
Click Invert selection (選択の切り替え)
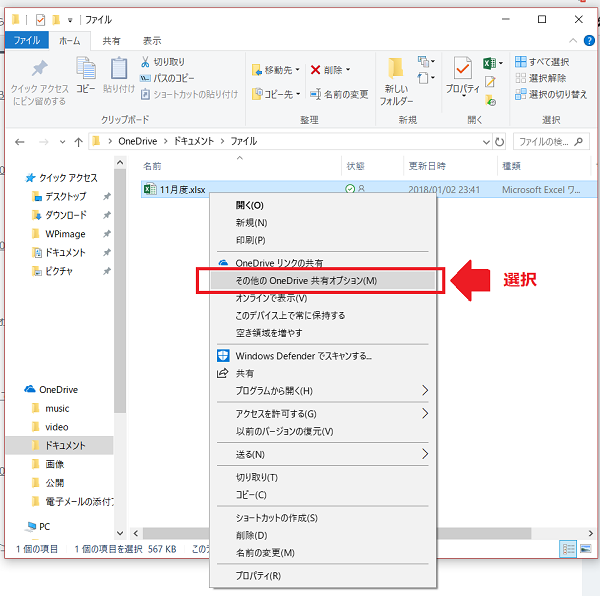tap(551, 94)
